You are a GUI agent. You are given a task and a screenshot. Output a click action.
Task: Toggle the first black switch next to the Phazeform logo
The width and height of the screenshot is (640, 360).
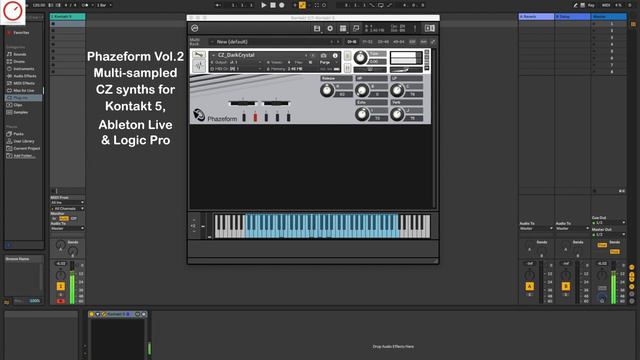pyautogui.click(x=244, y=117)
